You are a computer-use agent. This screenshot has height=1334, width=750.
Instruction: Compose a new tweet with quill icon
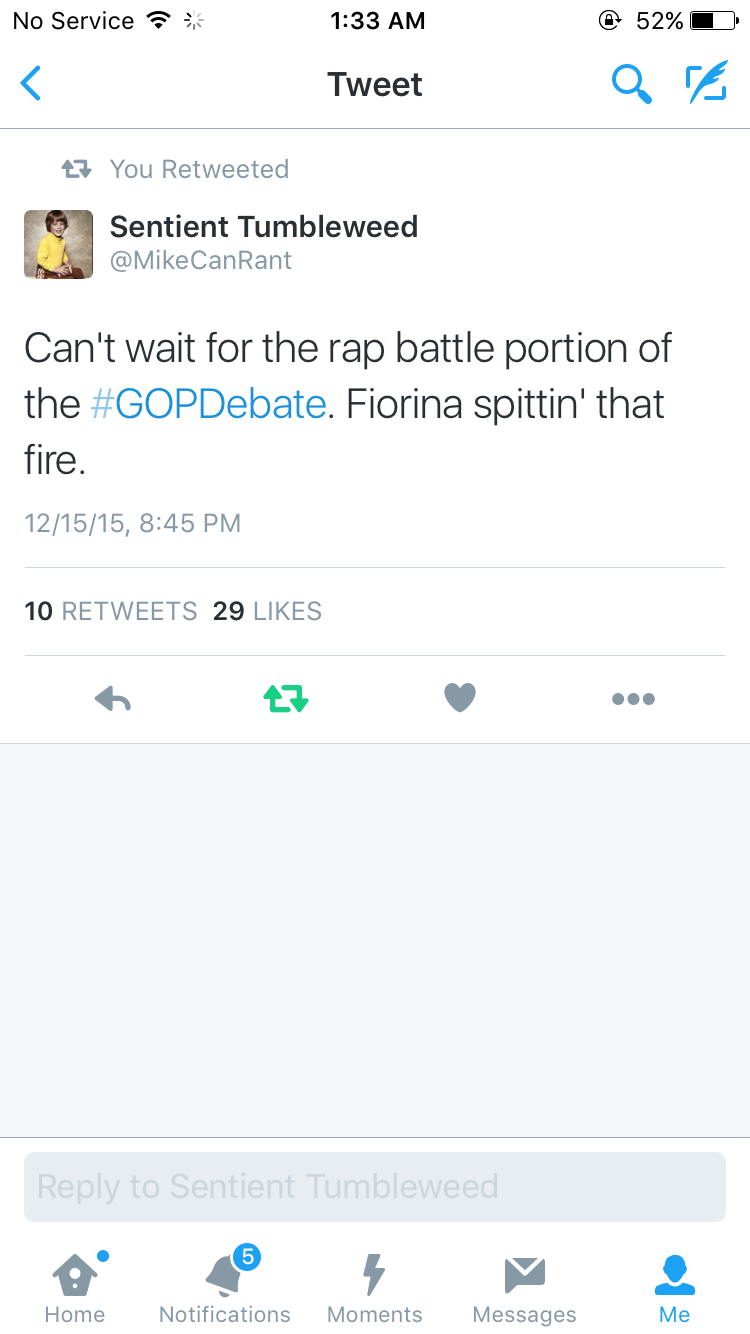(x=706, y=84)
